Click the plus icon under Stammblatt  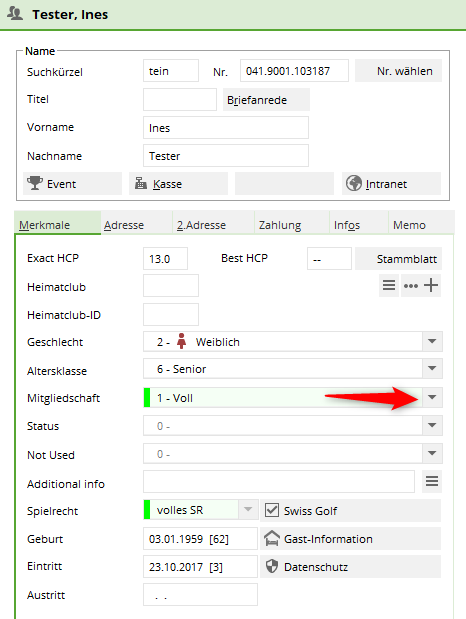(431, 285)
